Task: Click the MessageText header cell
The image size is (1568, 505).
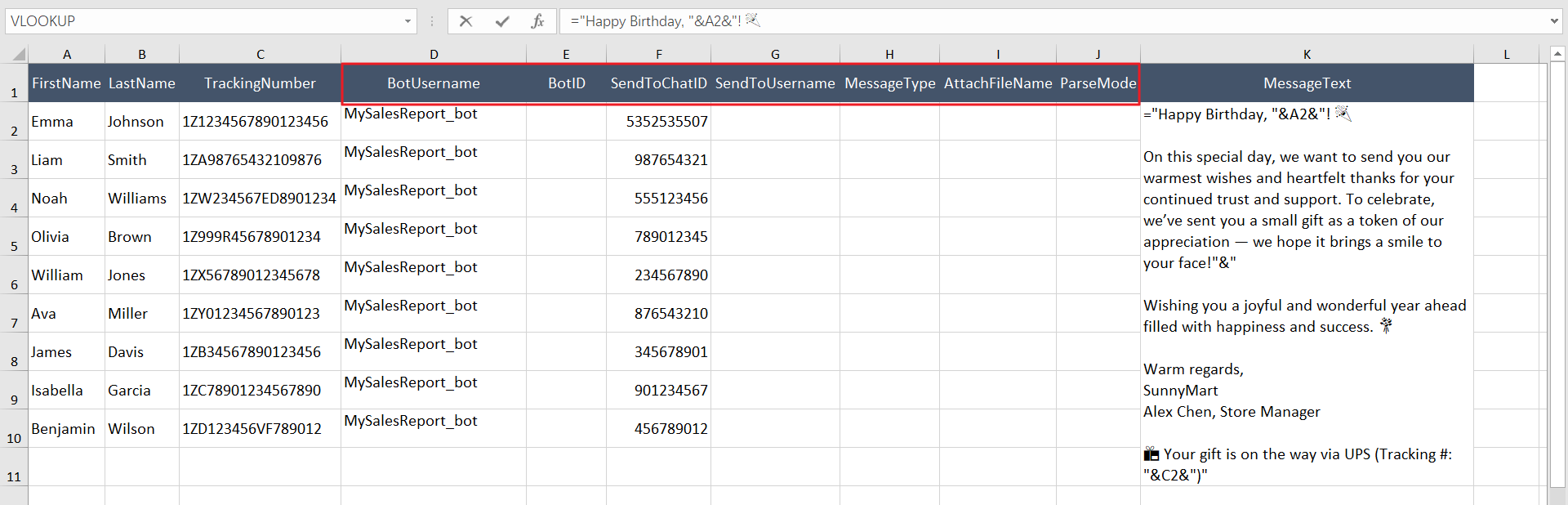Action: pyautogui.click(x=1307, y=83)
